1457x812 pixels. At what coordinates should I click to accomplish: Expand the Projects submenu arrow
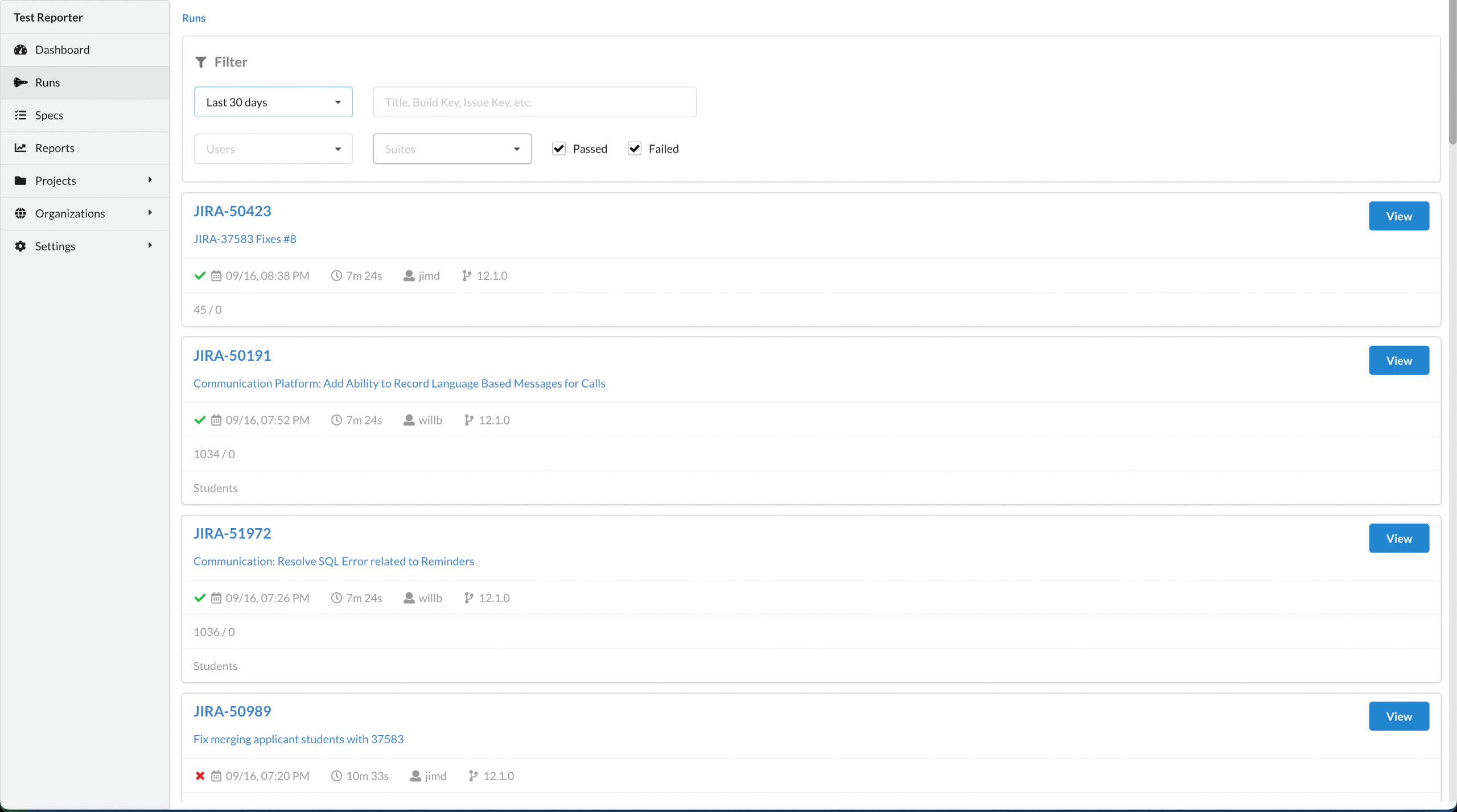click(x=150, y=180)
